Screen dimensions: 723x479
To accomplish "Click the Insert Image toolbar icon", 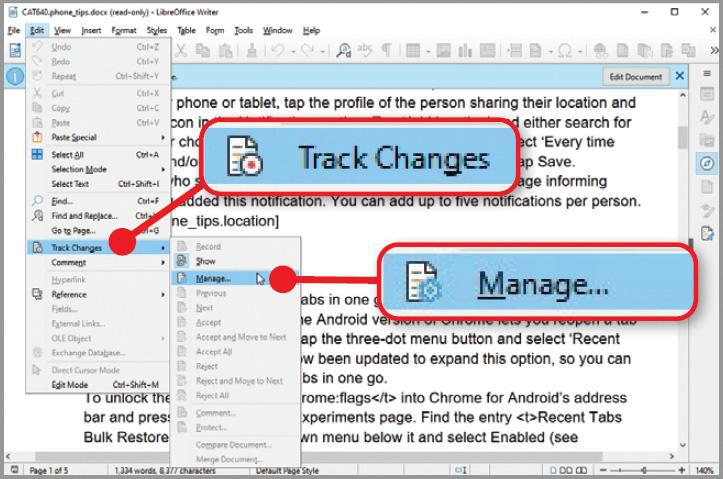I will [x=443, y=50].
